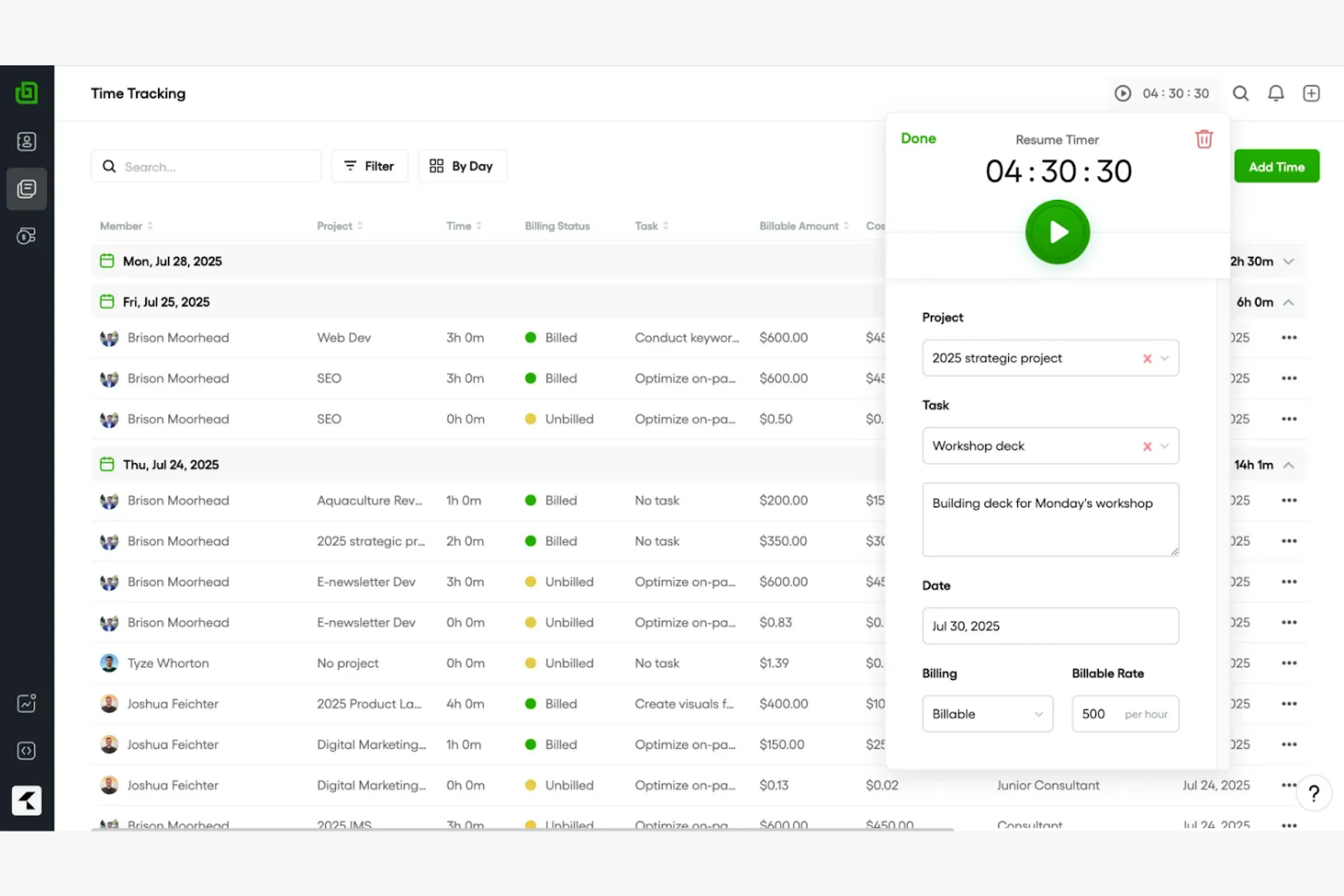Switch to By Day view
Screen dimensions: 1344x896
click(x=462, y=165)
